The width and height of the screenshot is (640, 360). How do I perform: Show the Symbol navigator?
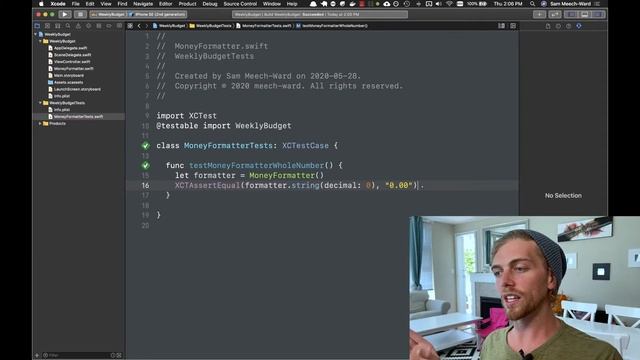58,26
